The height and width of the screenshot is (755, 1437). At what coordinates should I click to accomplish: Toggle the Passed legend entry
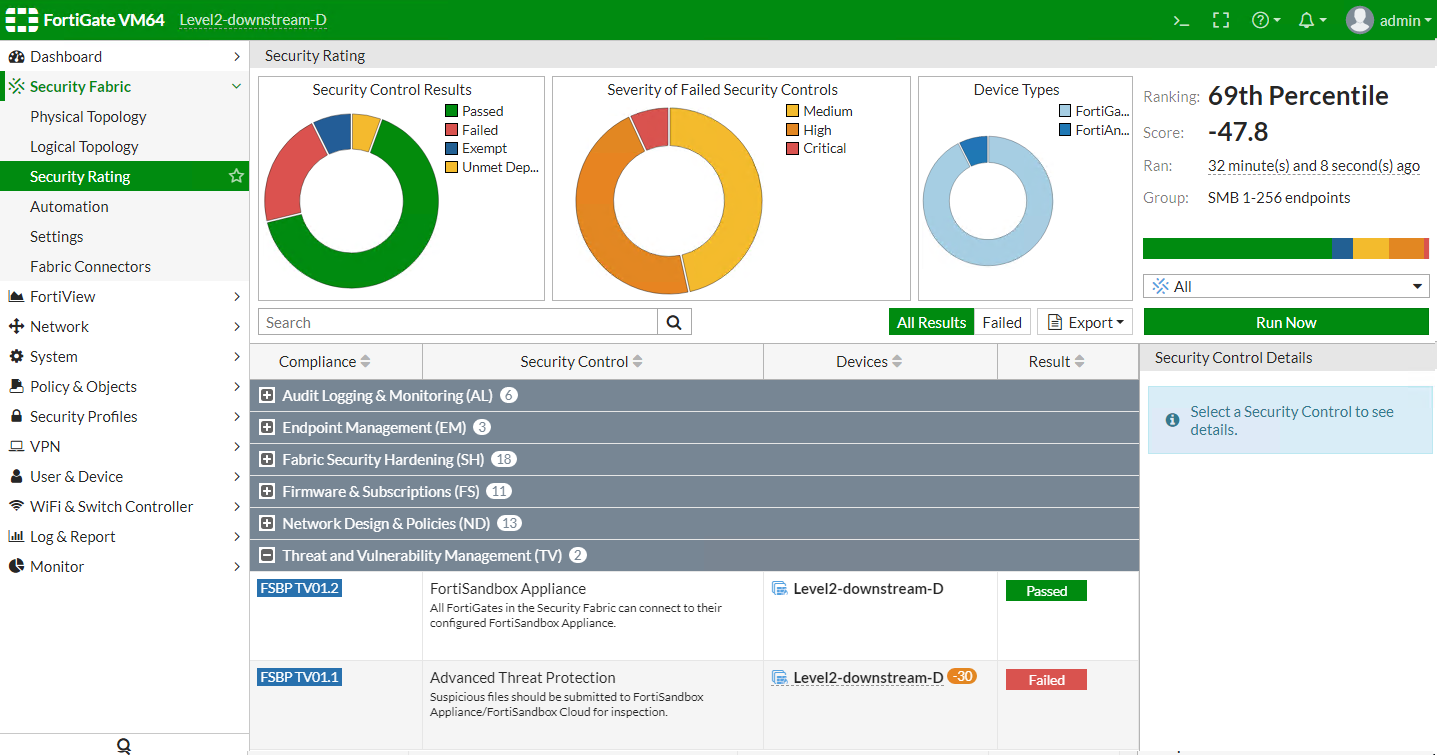pyautogui.click(x=474, y=111)
